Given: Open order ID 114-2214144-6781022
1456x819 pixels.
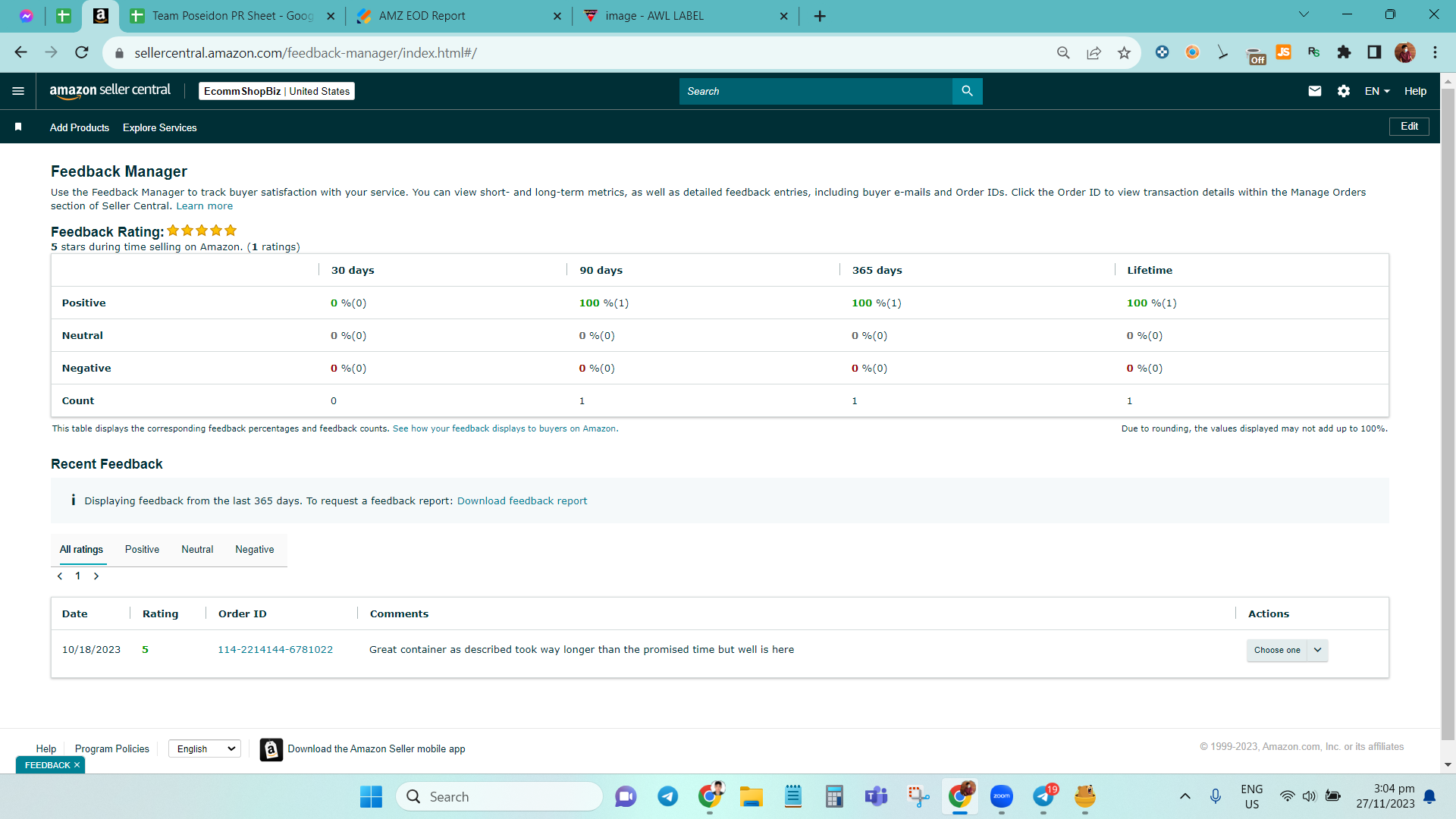Looking at the screenshot, I should (275, 650).
